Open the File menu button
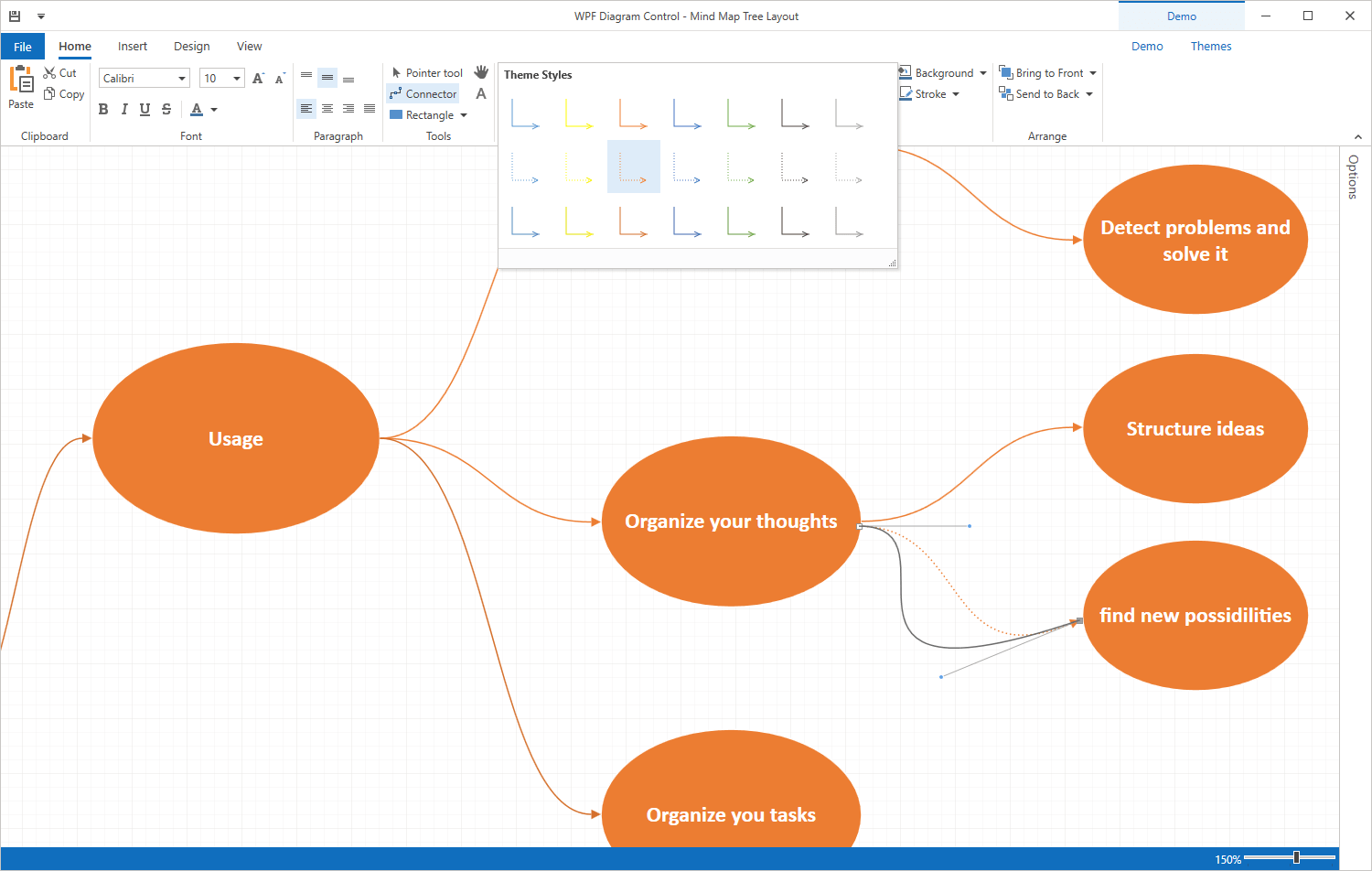1372x871 pixels. coord(23,47)
